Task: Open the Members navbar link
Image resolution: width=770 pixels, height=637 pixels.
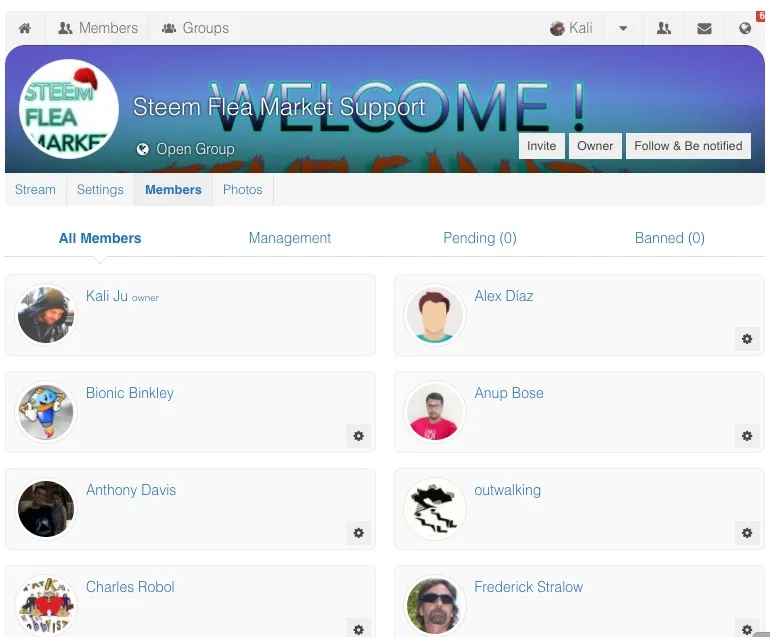Action: tap(98, 28)
